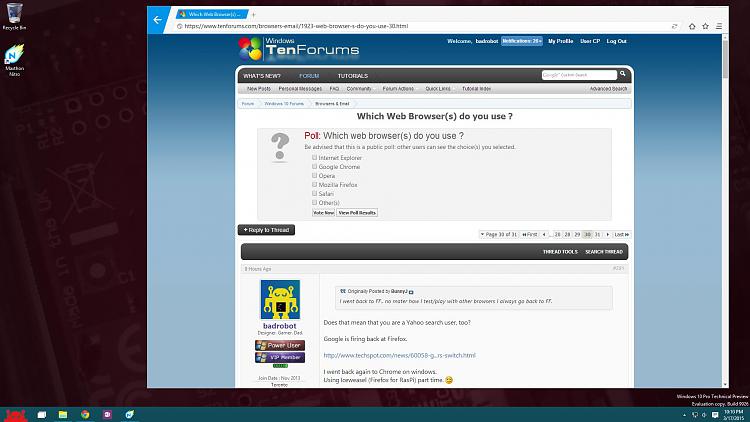Open the Recycle Bin desktop icon
750x422 pixels.
point(14,16)
